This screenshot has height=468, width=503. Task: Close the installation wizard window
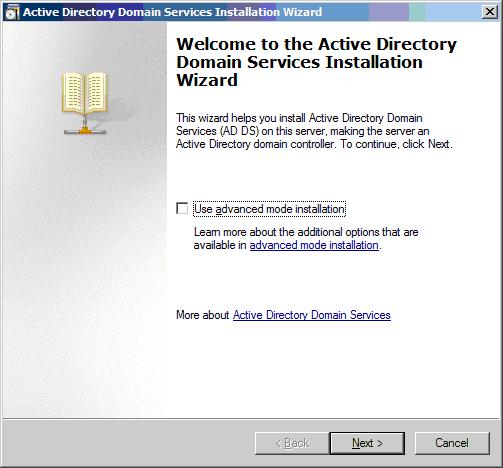pos(490,12)
